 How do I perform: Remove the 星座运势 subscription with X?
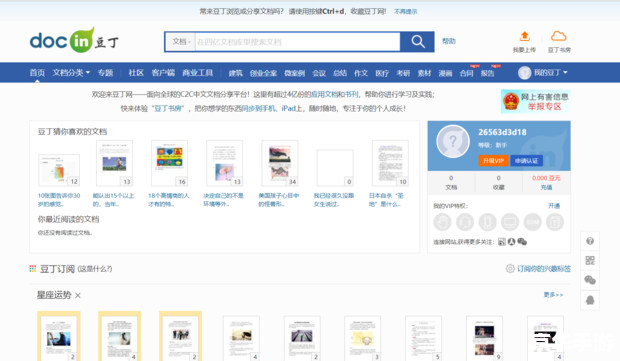[x=78, y=295]
